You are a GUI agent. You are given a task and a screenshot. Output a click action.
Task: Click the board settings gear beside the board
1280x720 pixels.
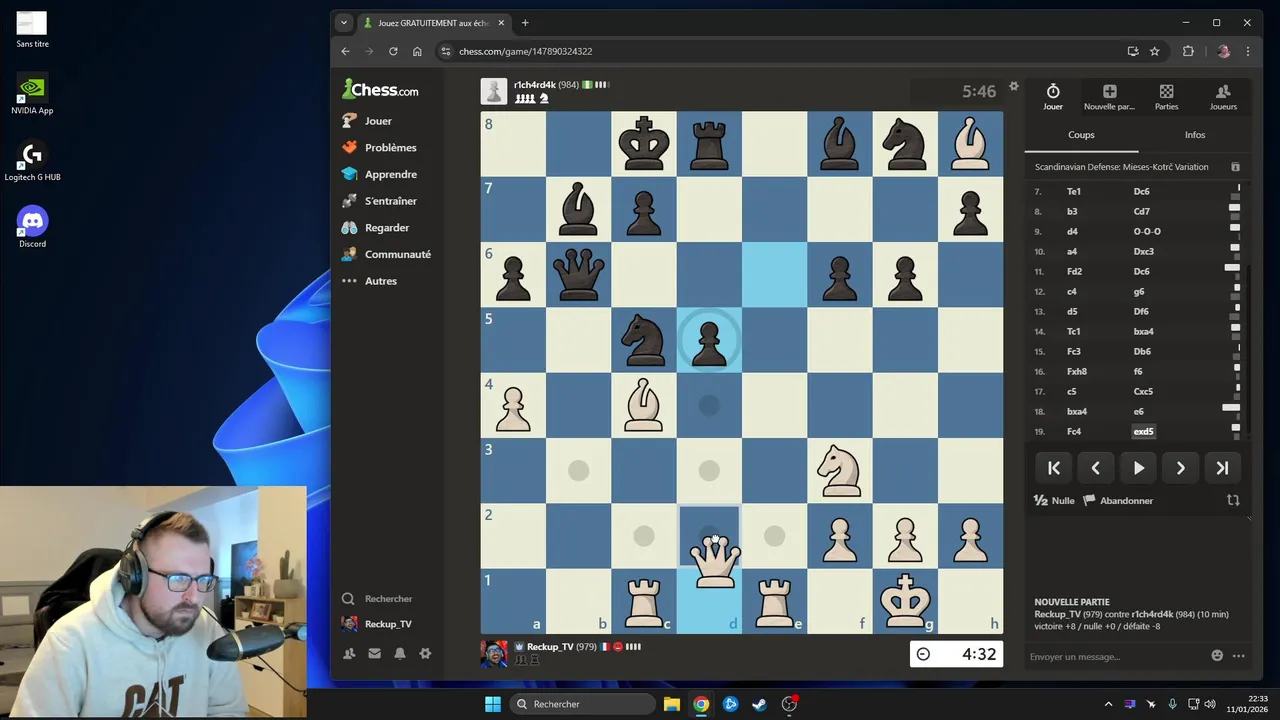1013,87
